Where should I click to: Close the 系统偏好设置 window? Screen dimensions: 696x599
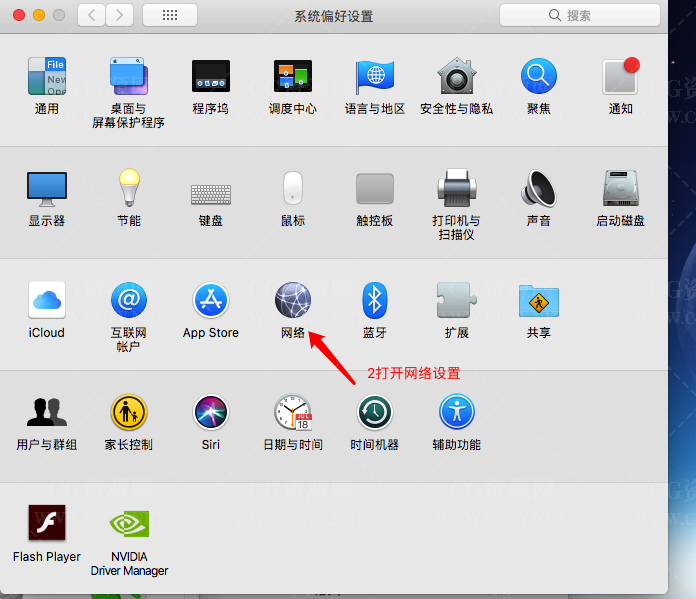19,16
